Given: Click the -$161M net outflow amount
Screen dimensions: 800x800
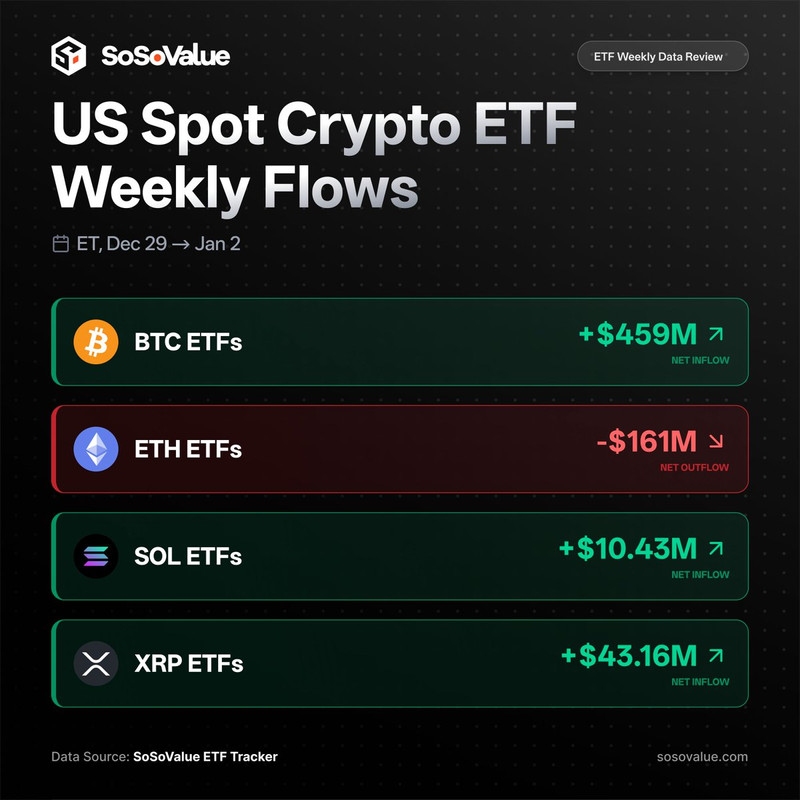Looking at the screenshot, I should [646, 442].
